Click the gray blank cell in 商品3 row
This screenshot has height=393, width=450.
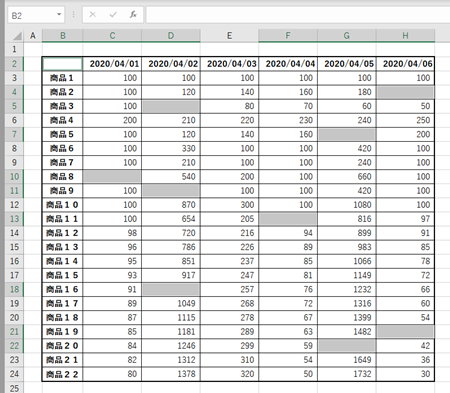(171, 106)
